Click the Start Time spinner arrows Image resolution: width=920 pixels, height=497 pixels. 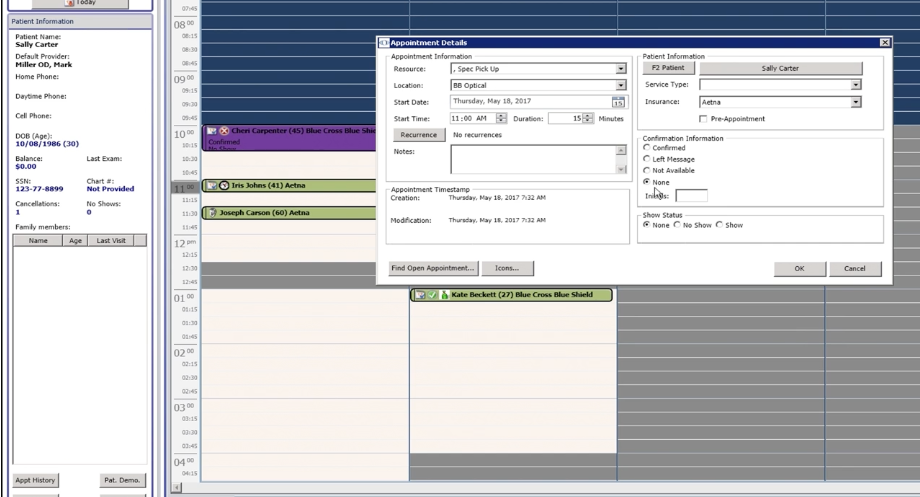click(501, 119)
